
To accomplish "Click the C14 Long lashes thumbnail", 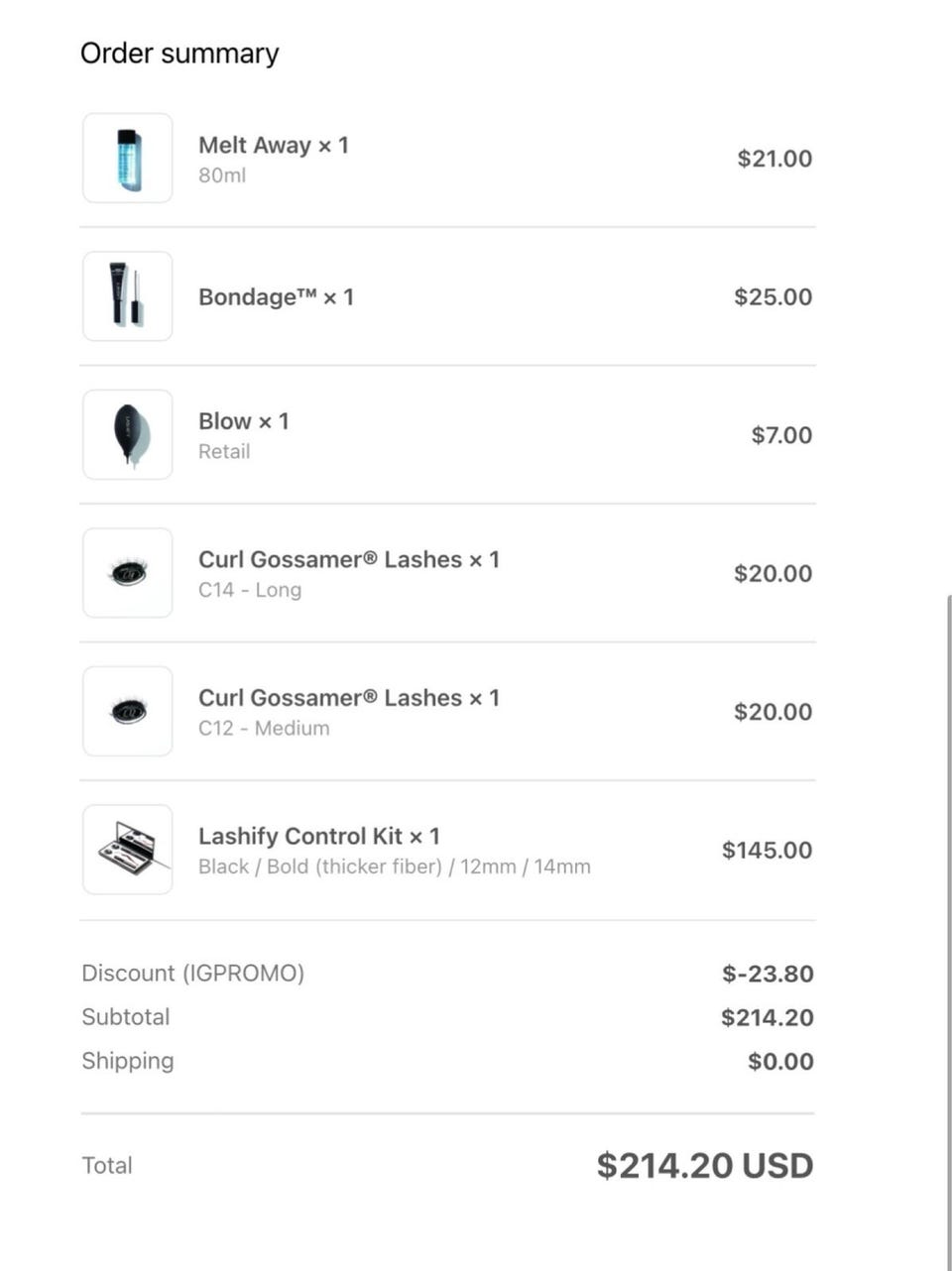I will [128, 573].
